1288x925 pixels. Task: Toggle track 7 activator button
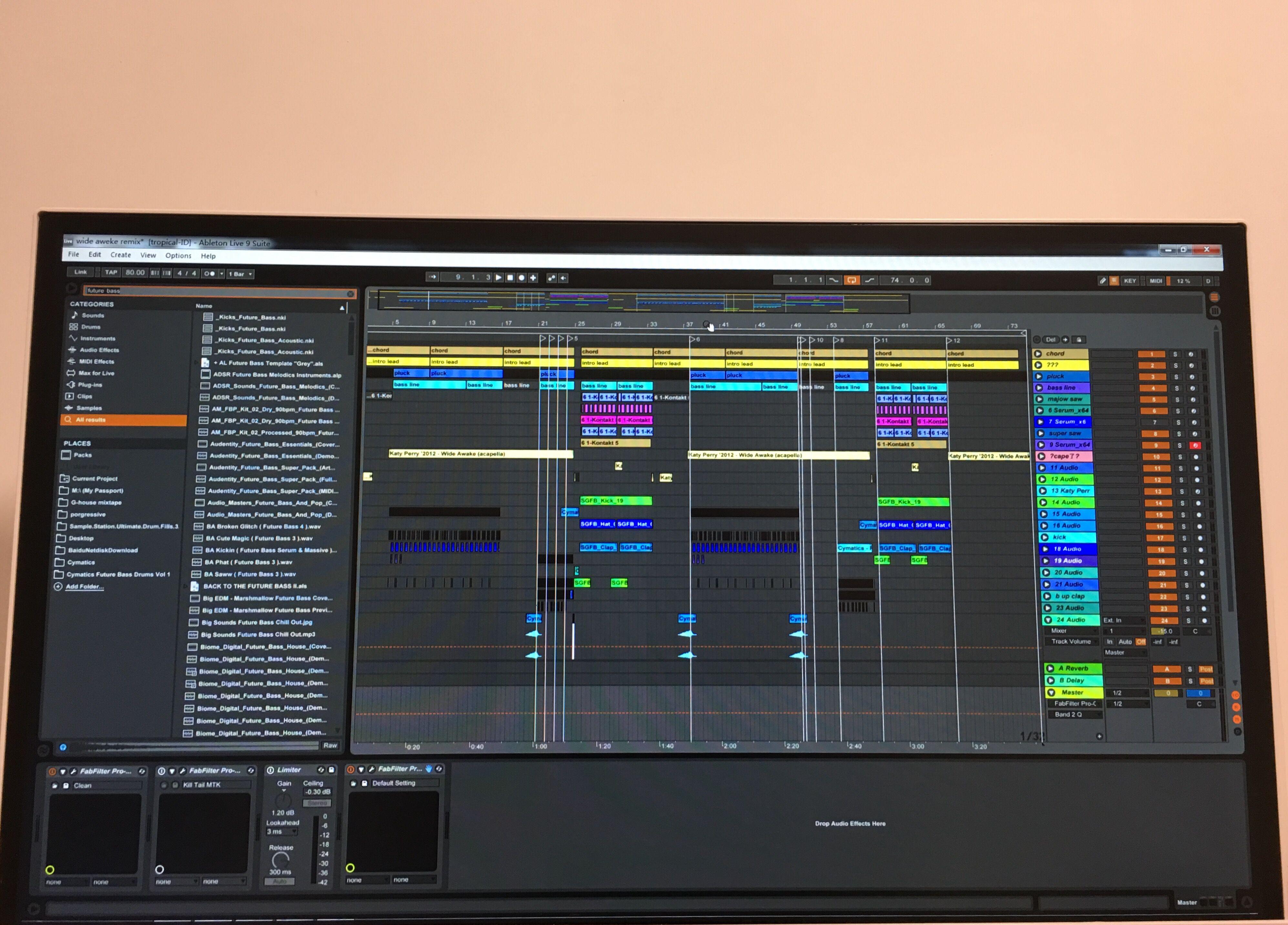[x=1155, y=422]
